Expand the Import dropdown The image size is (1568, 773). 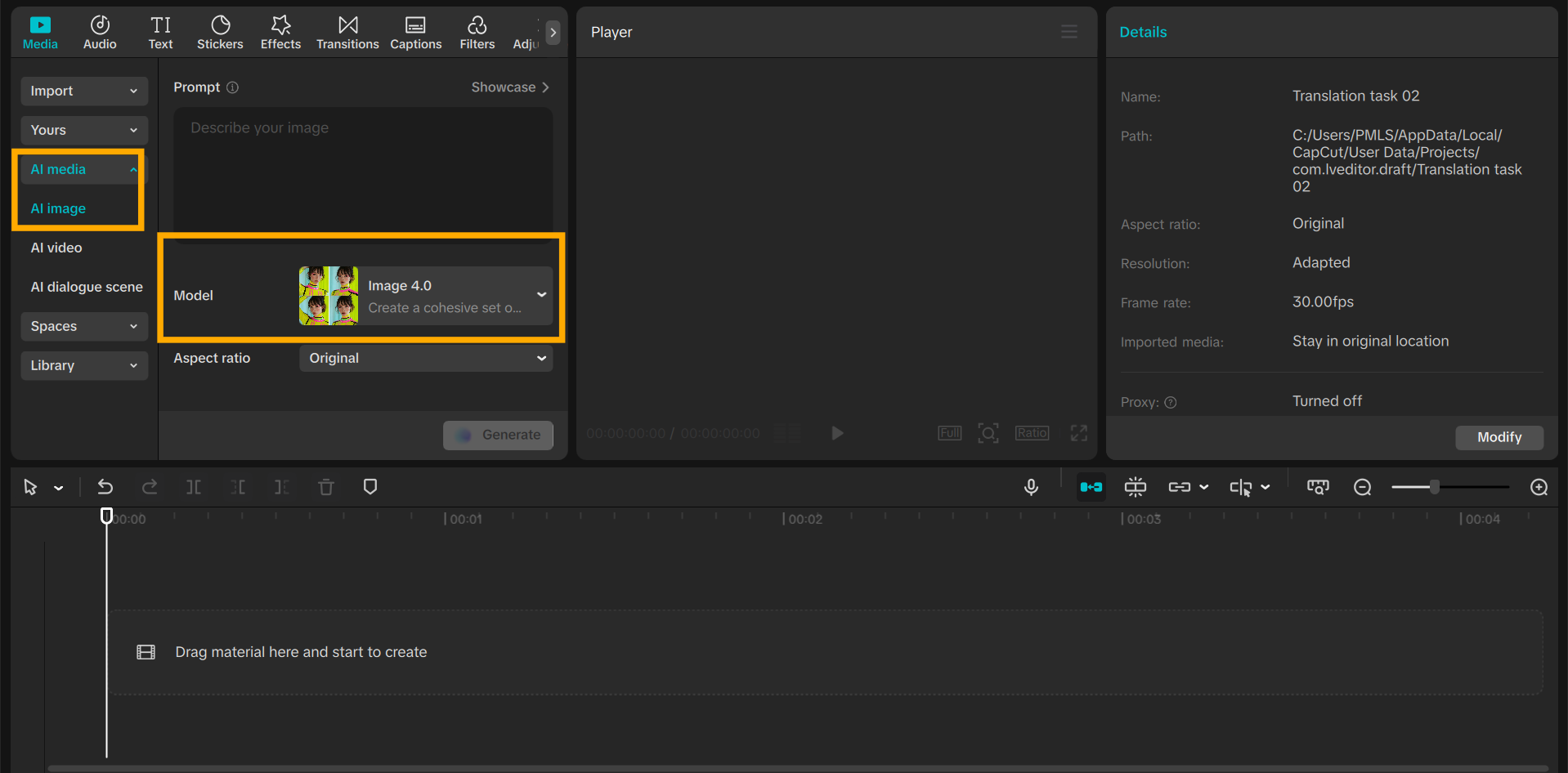pyautogui.click(x=84, y=91)
